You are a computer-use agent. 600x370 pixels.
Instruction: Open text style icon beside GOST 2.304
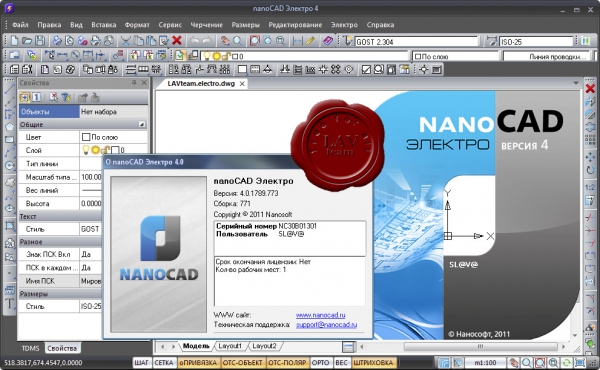[x=347, y=41]
